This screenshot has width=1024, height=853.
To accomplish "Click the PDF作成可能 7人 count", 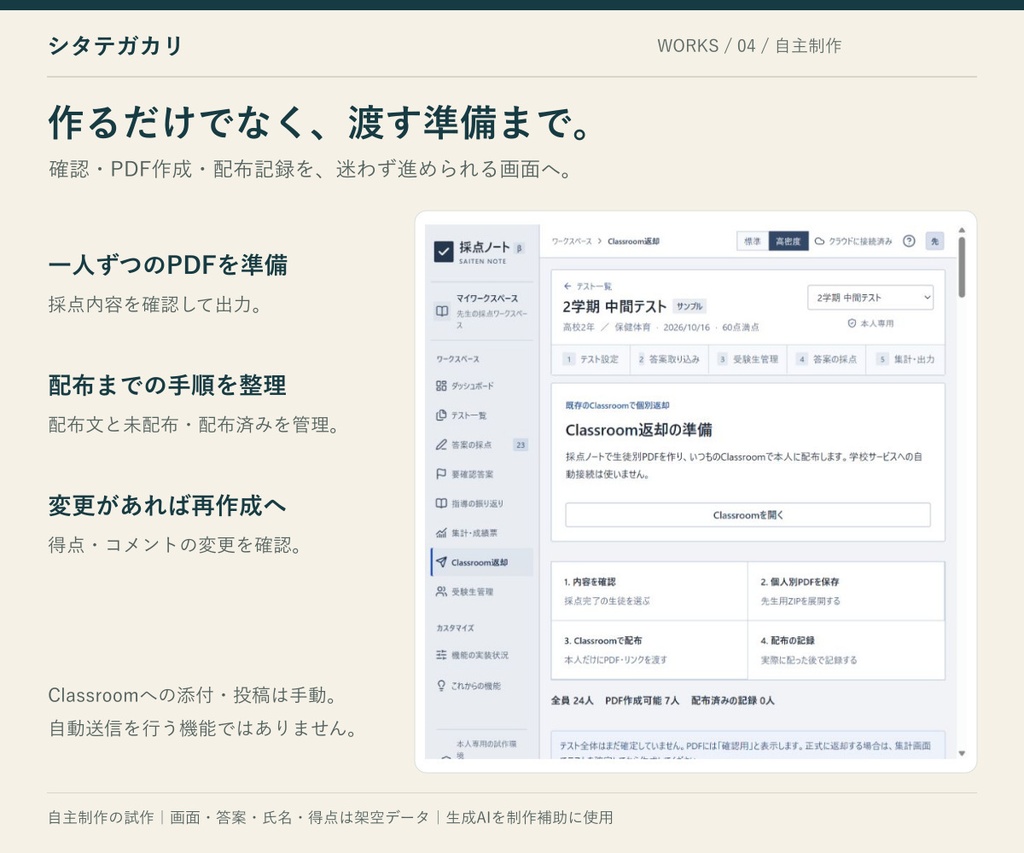I will (642, 701).
